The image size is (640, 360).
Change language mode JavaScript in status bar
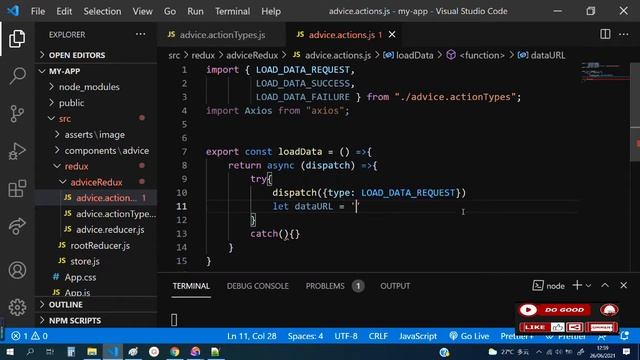click(x=418, y=336)
